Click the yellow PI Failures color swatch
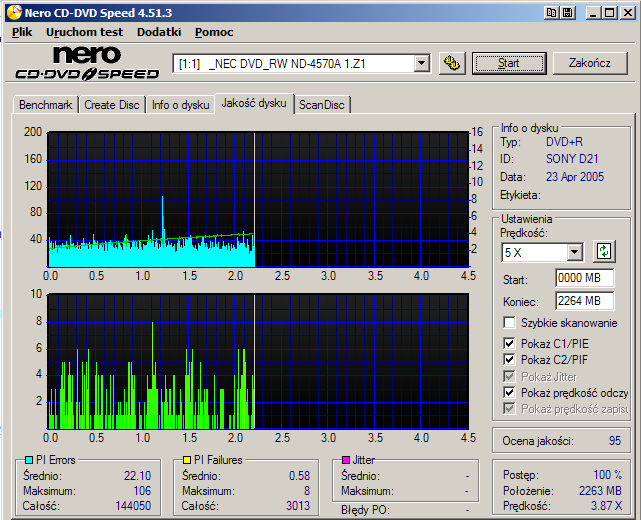Screen dimensions: 641x520 [187, 460]
